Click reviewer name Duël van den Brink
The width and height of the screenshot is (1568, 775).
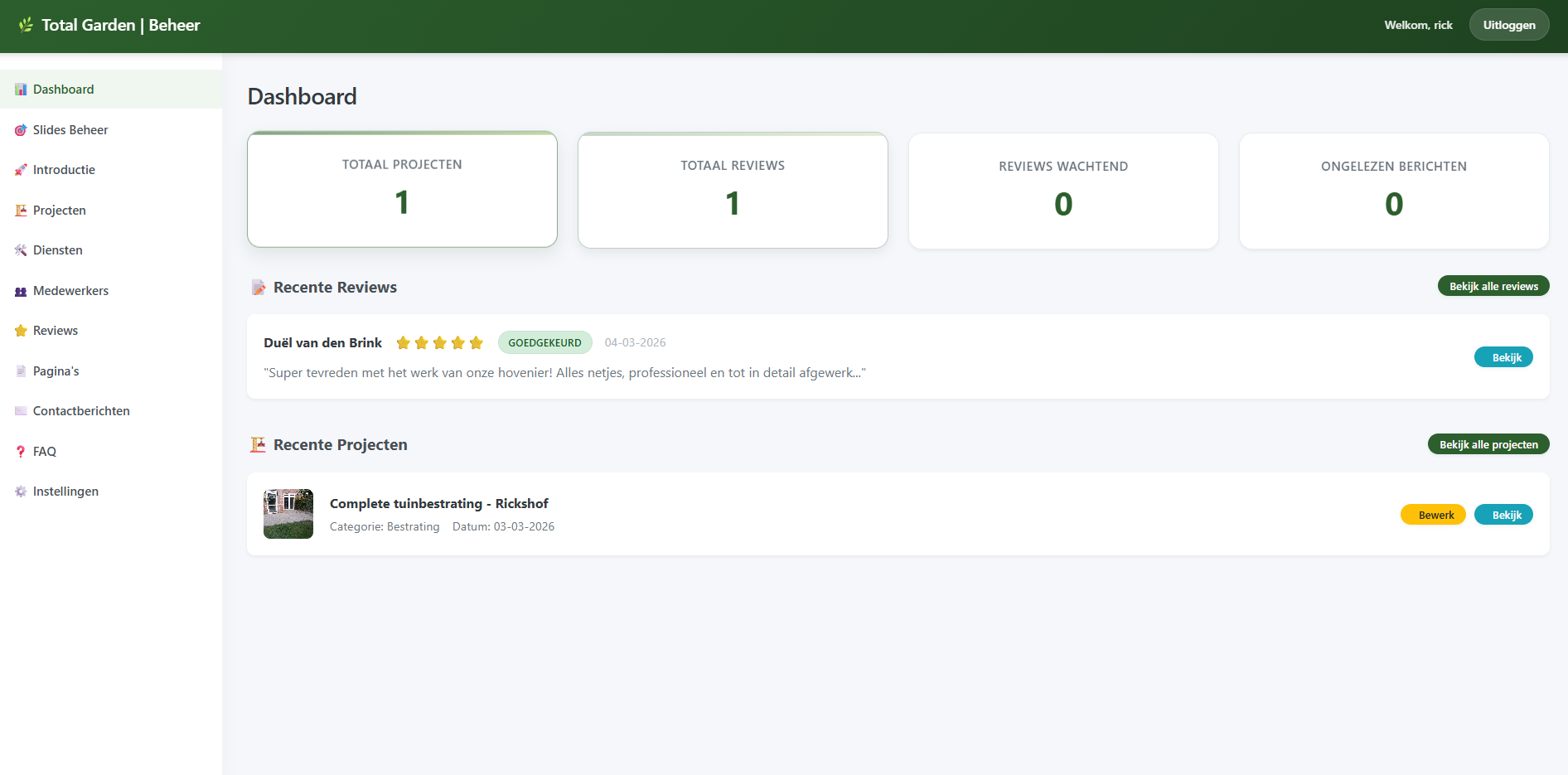pos(322,342)
